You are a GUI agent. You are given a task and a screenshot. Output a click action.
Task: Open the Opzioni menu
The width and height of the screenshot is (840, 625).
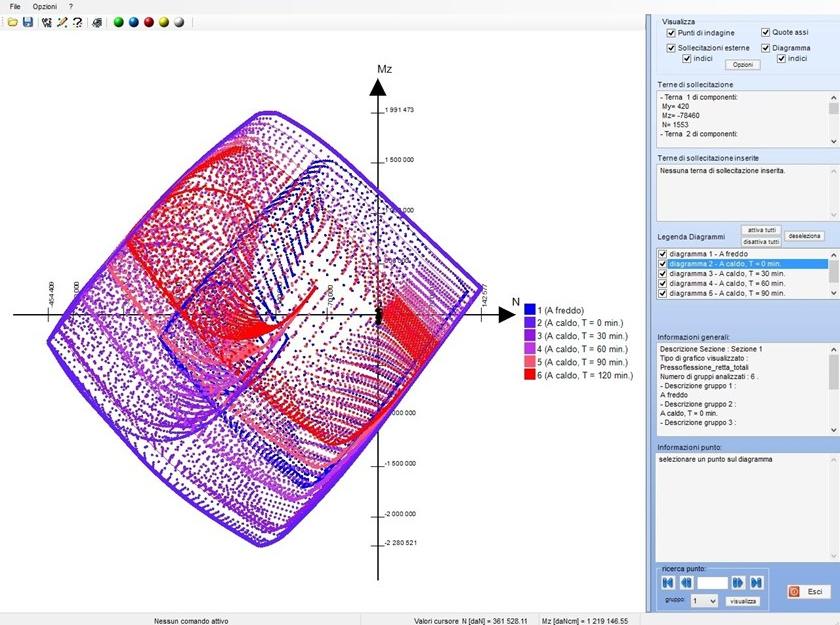pyautogui.click(x=44, y=6)
